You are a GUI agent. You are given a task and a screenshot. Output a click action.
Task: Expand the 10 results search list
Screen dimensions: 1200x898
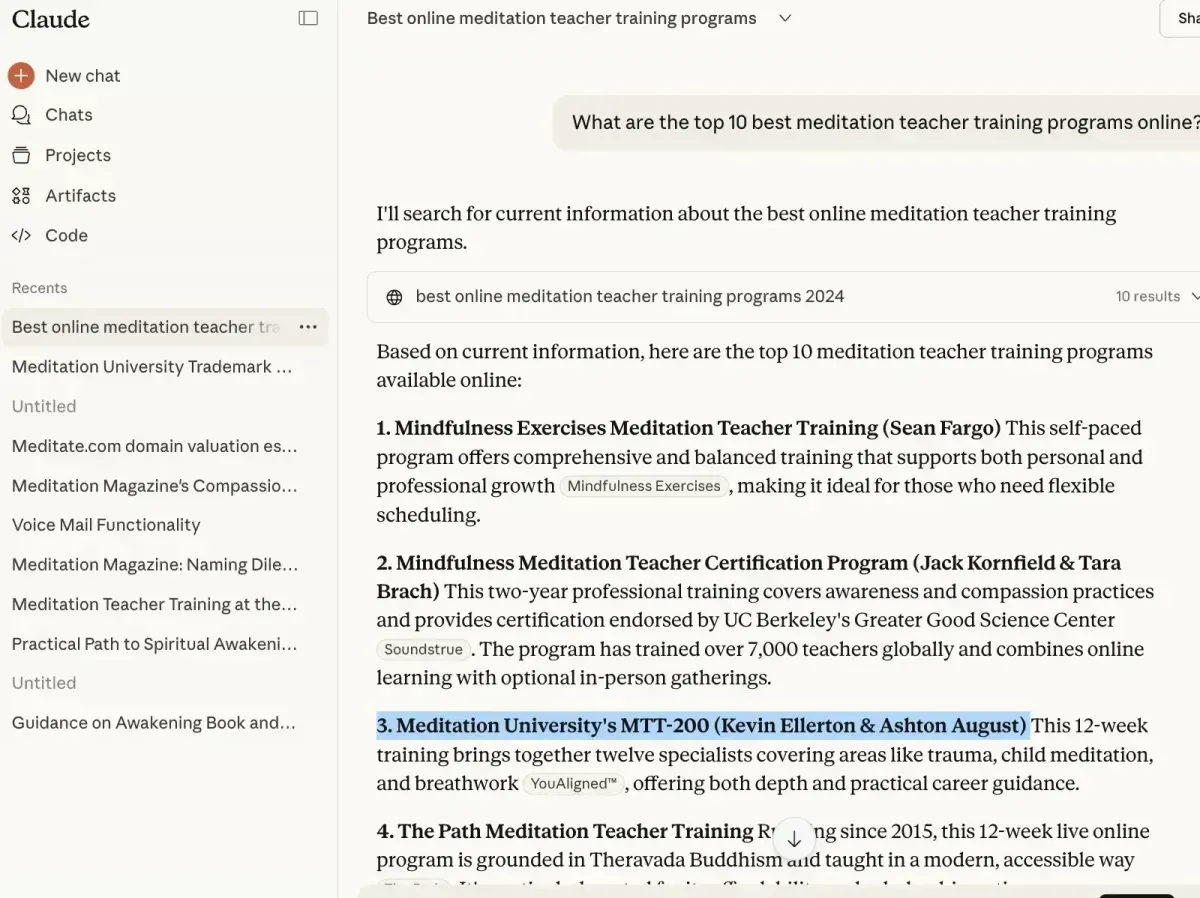coord(1157,297)
